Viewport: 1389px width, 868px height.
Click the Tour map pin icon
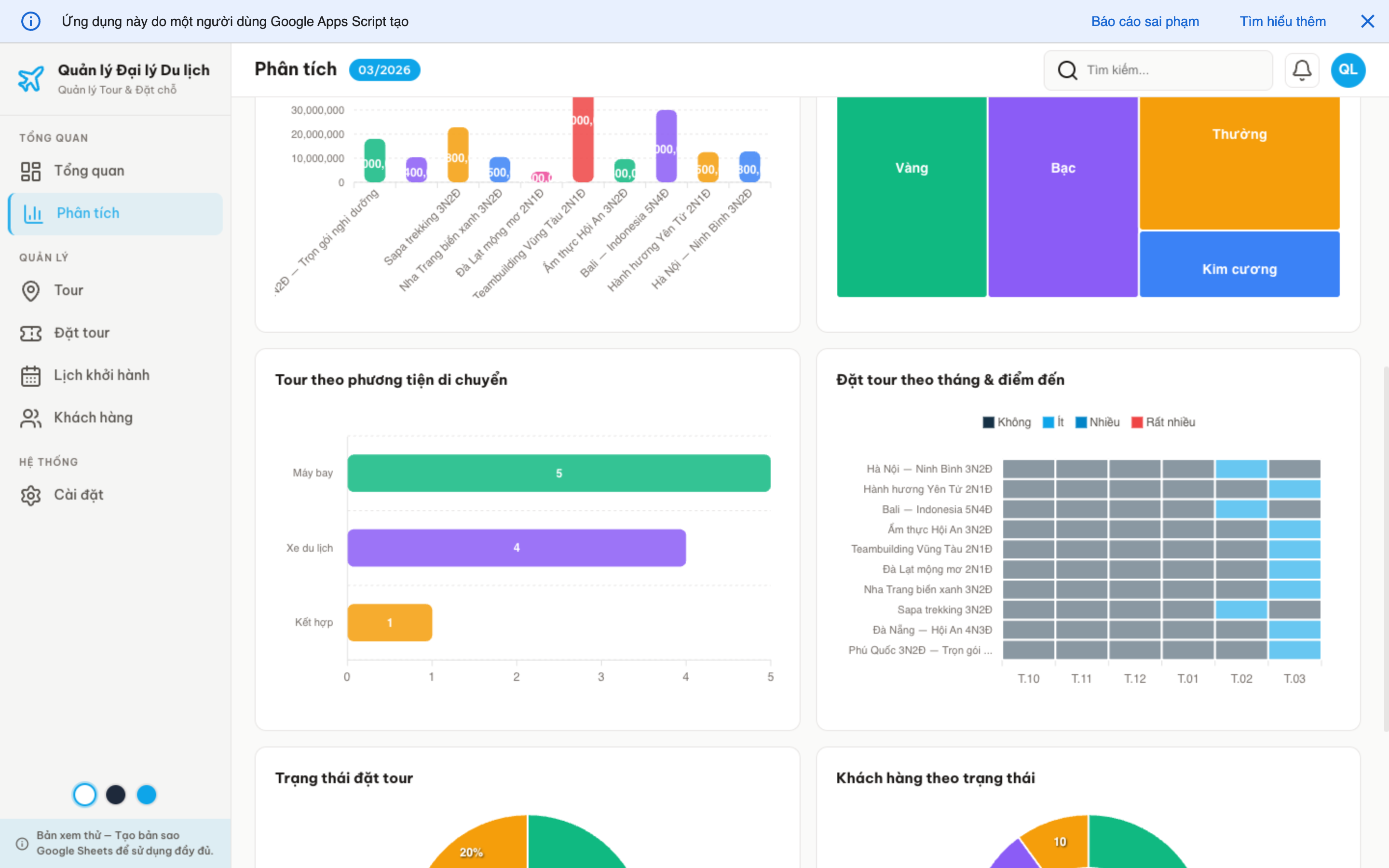[30, 290]
